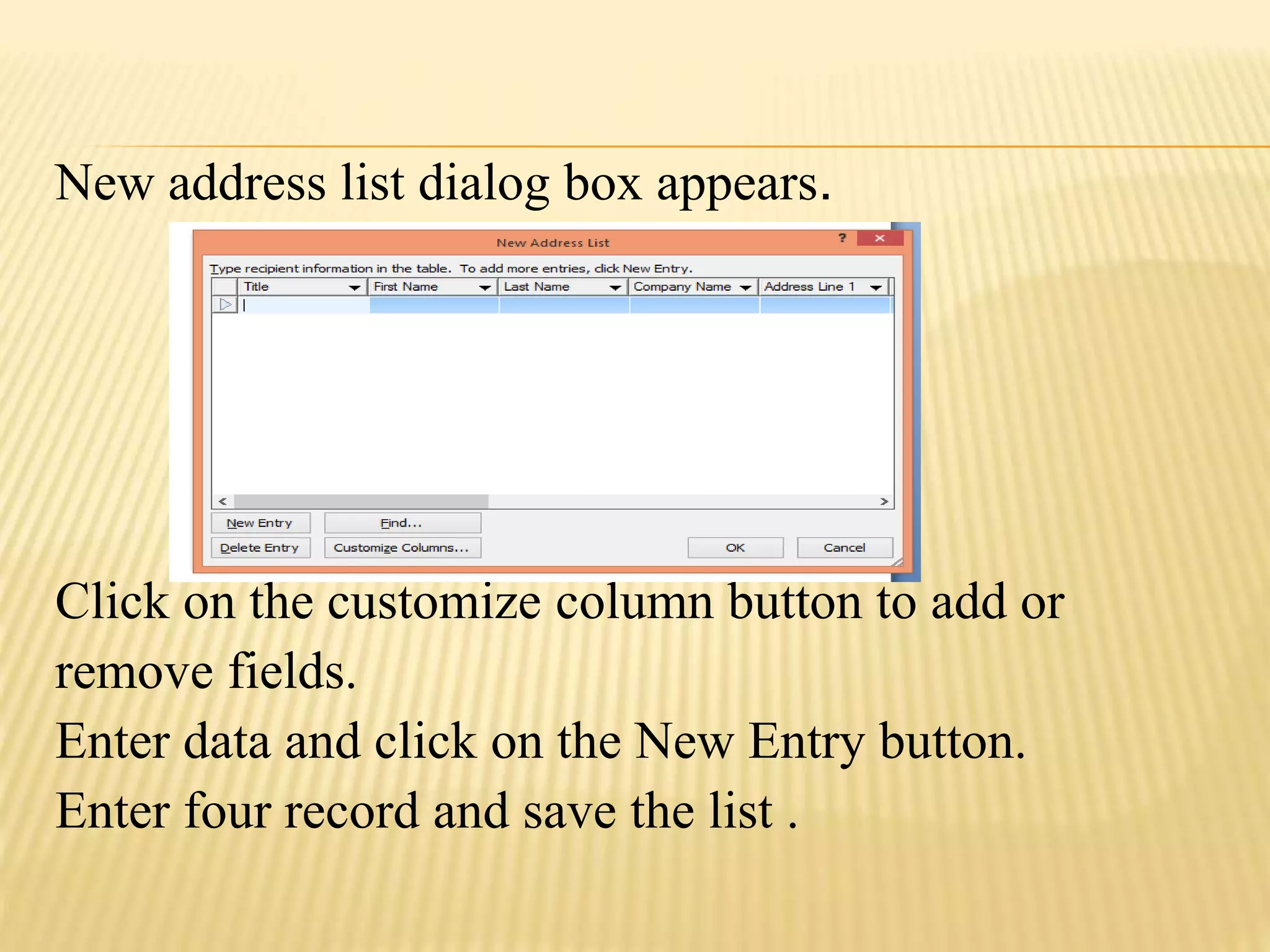Viewport: 1270px width, 952px height.
Task: Confirm with the OK button
Action: [735, 548]
